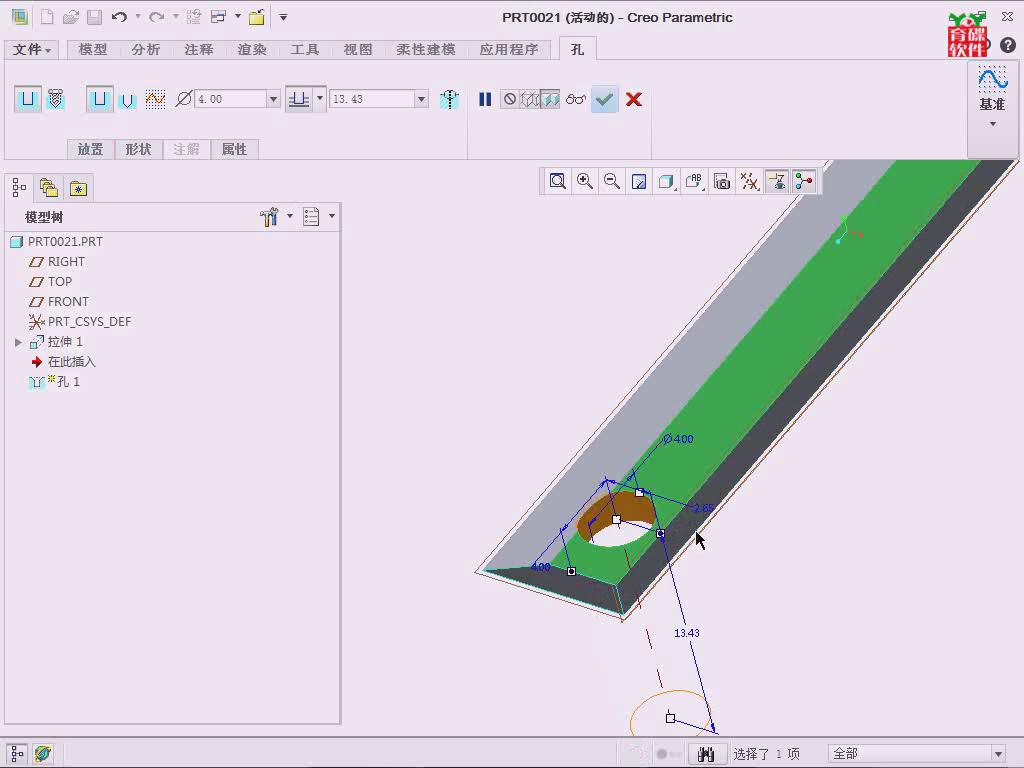Select the model tree tab icon

19,188
